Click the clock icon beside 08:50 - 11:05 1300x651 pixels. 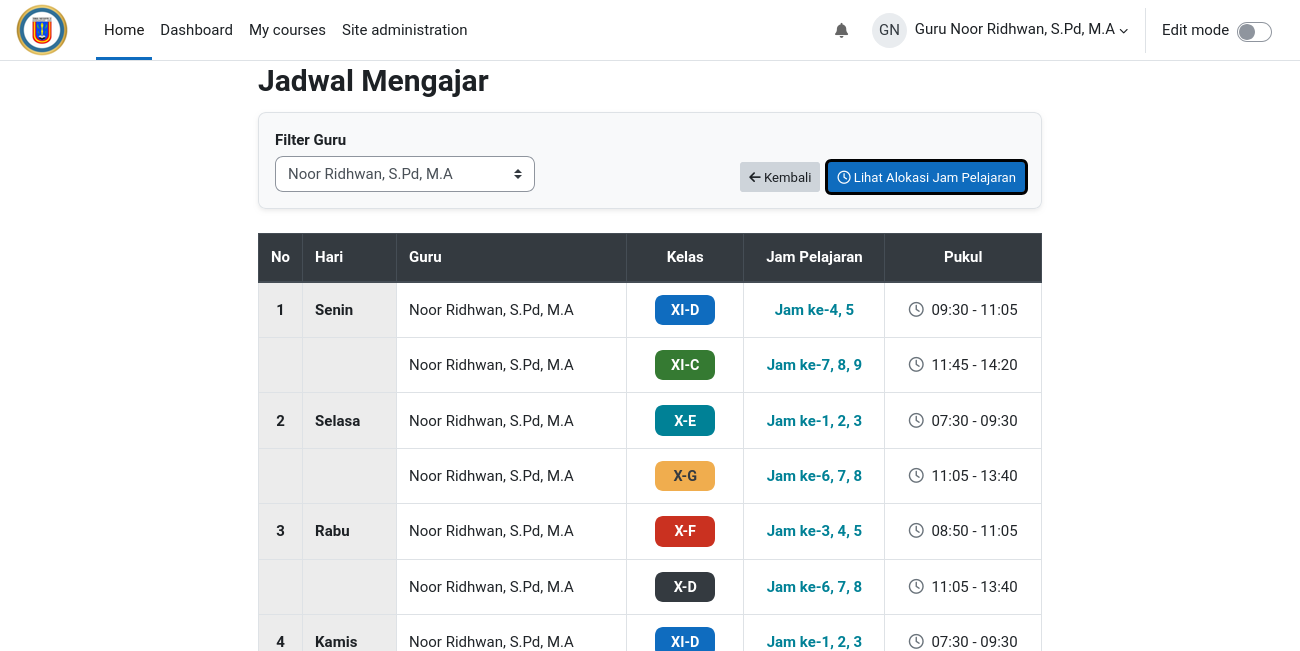pos(916,531)
